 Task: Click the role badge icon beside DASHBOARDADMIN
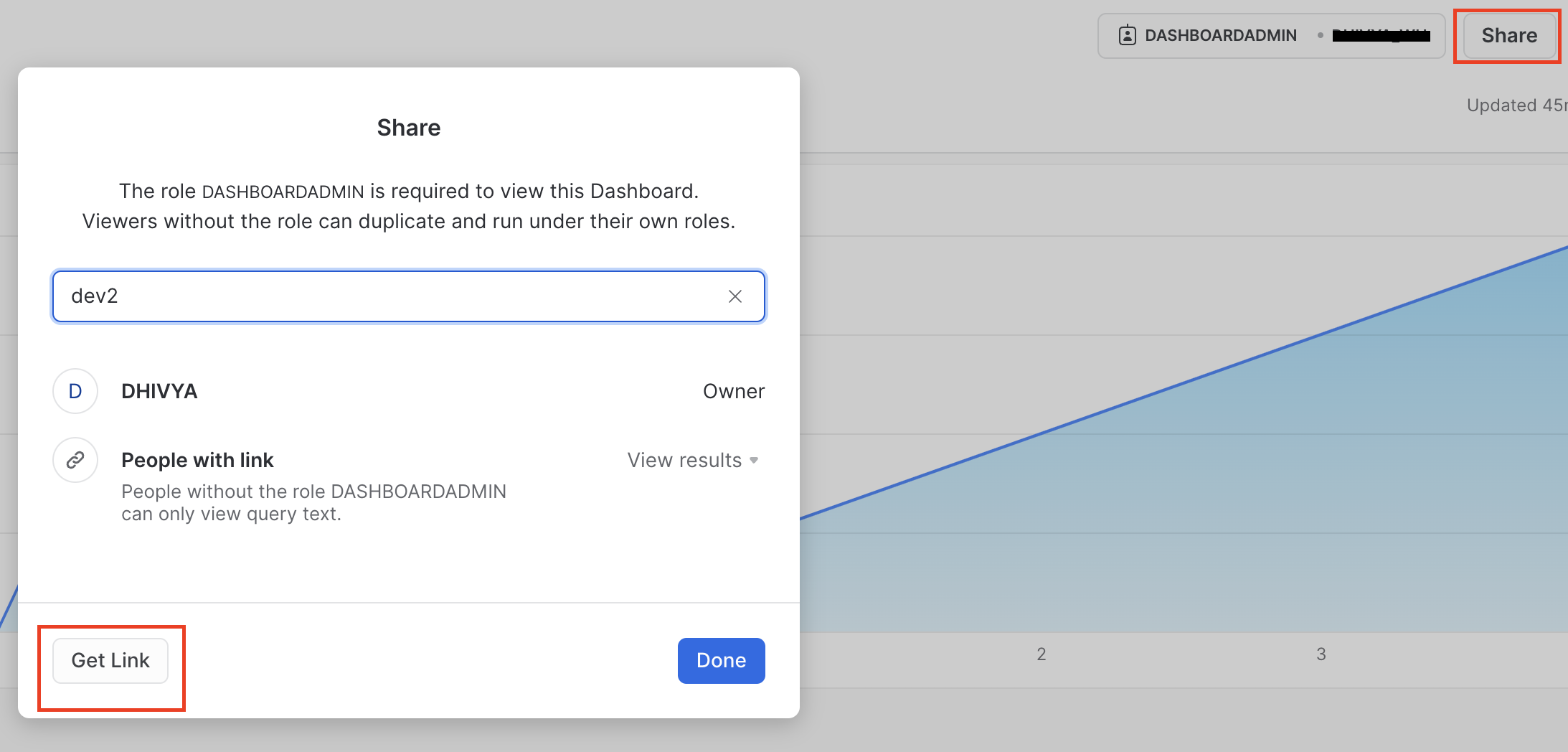[x=1127, y=35]
